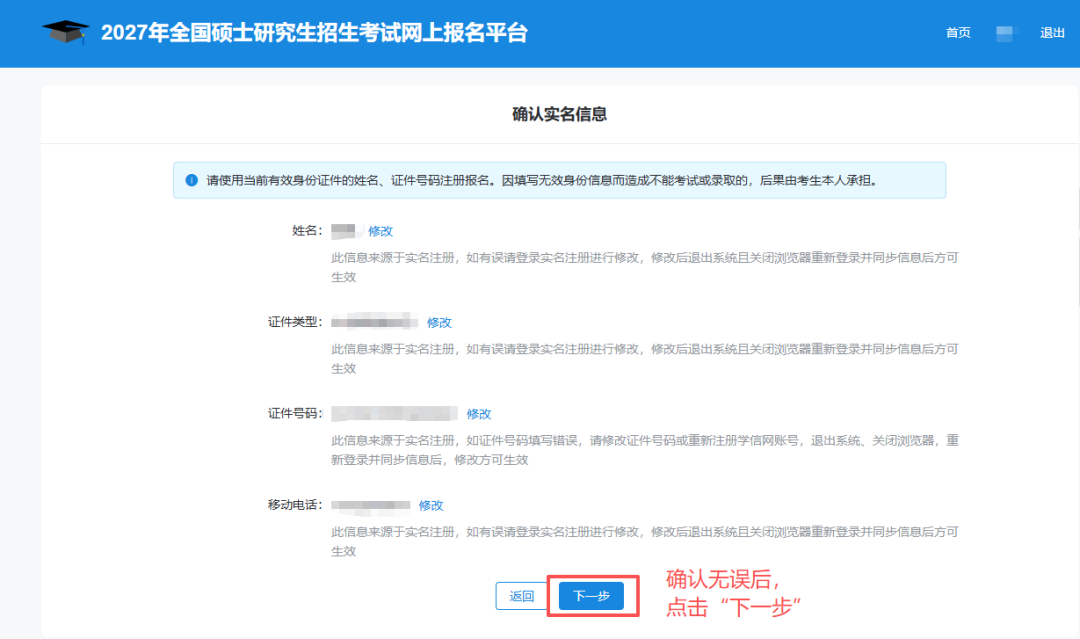Click the blurred 证件号码 value
The height and width of the screenshot is (639, 1080).
395,414
